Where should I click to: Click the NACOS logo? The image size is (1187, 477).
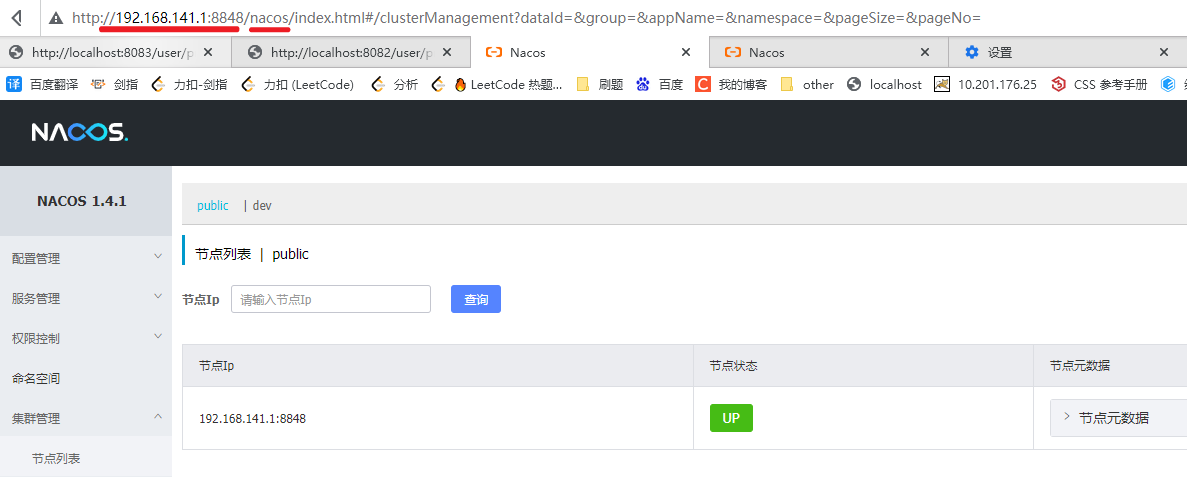coord(79,133)
